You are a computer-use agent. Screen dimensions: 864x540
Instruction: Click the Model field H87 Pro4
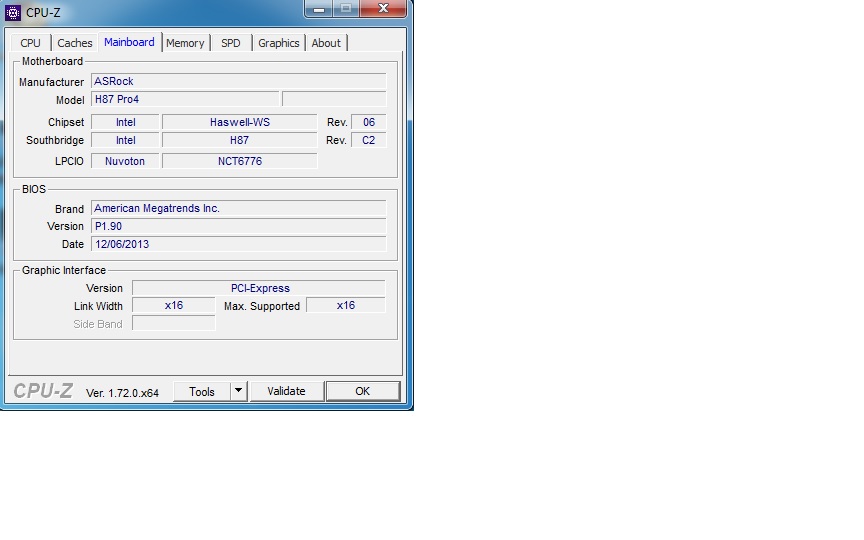click(185, 100)
